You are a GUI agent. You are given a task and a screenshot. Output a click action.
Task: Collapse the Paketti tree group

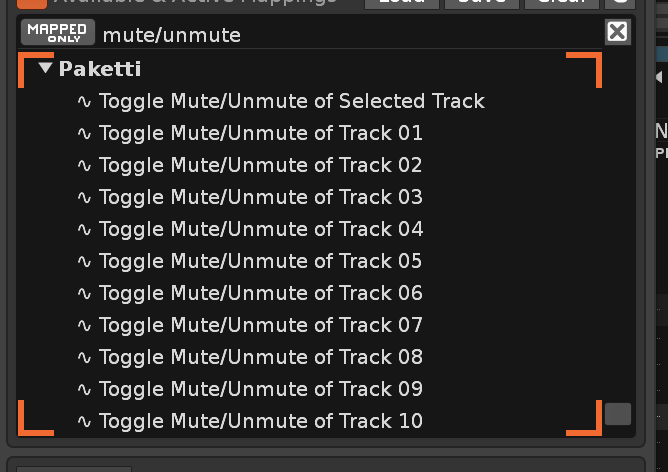tap(45, 68)
